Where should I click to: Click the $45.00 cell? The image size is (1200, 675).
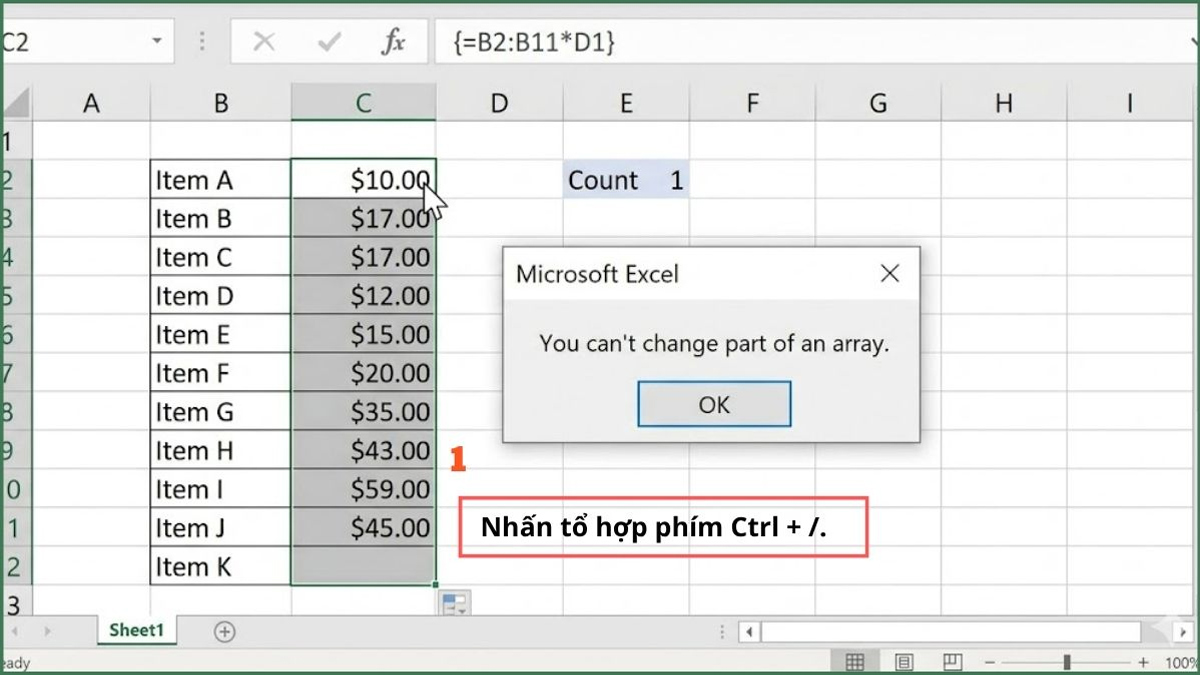pos(364,528)
